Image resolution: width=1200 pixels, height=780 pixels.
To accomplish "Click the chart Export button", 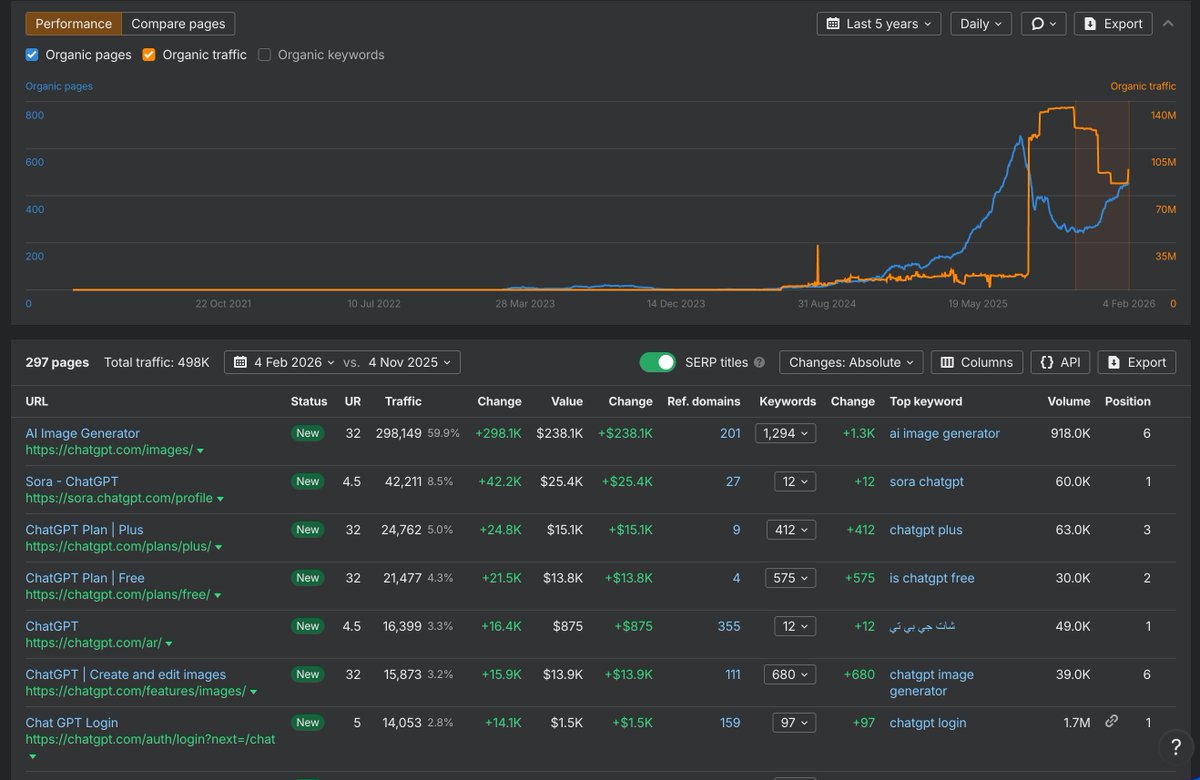I will coord(1113,24).
